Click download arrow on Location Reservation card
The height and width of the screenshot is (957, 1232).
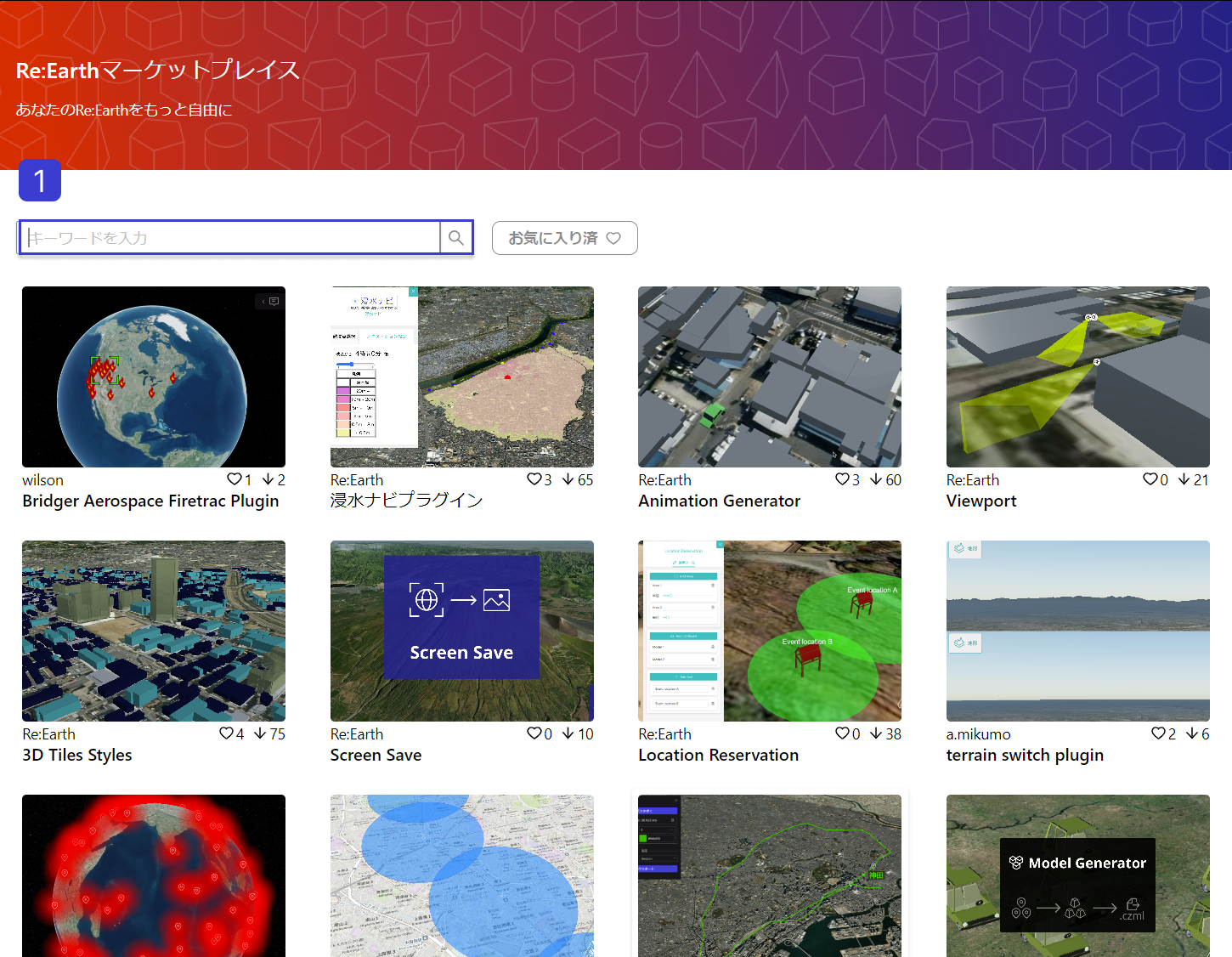tap(876, 733)
